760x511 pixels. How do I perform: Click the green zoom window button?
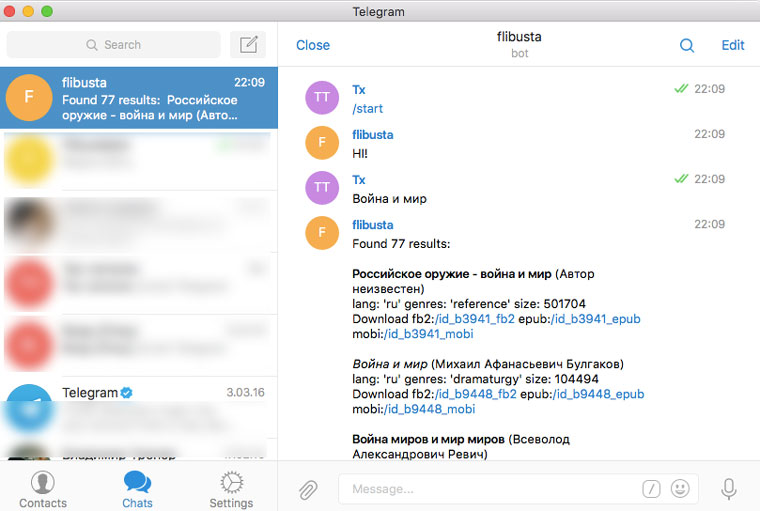coord(47,11)
